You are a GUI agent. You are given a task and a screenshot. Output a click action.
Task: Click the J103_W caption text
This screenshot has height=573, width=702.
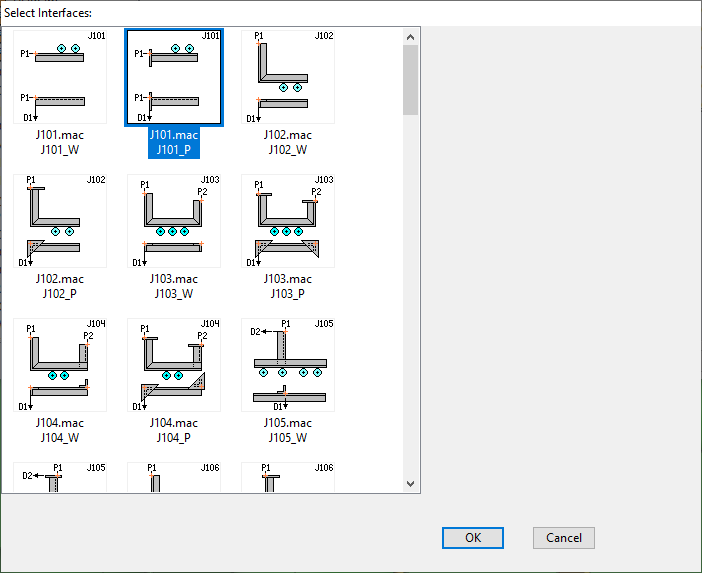[x=174, y=294]
